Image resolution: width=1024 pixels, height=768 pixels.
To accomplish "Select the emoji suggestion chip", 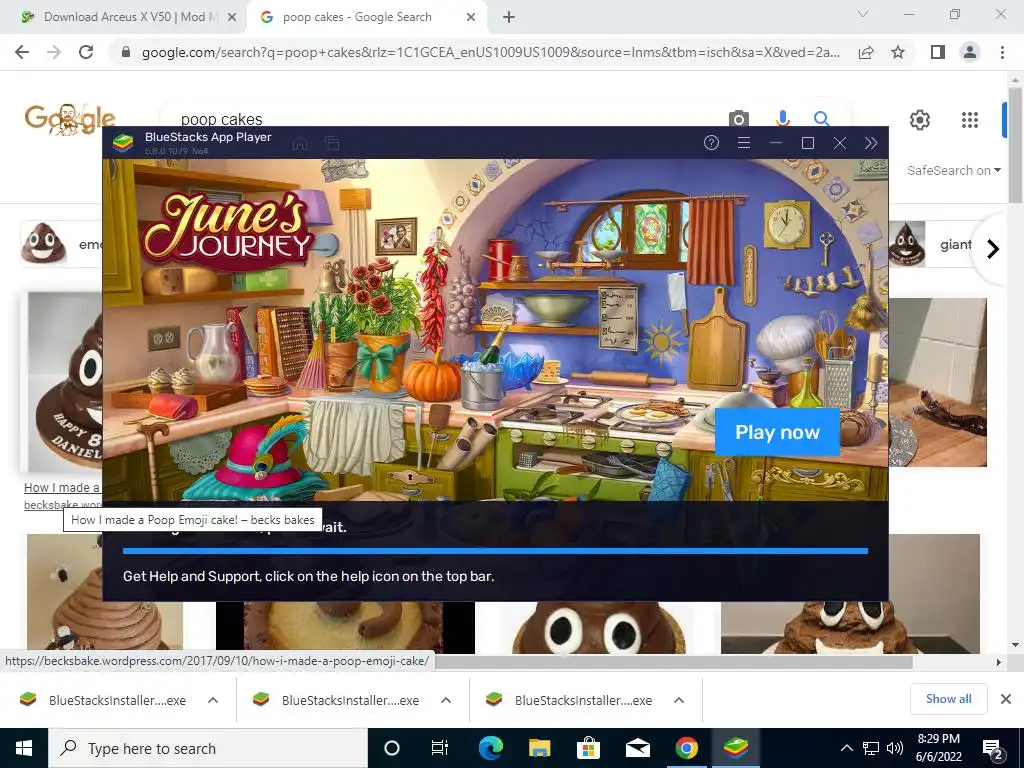I will [61, 244].
